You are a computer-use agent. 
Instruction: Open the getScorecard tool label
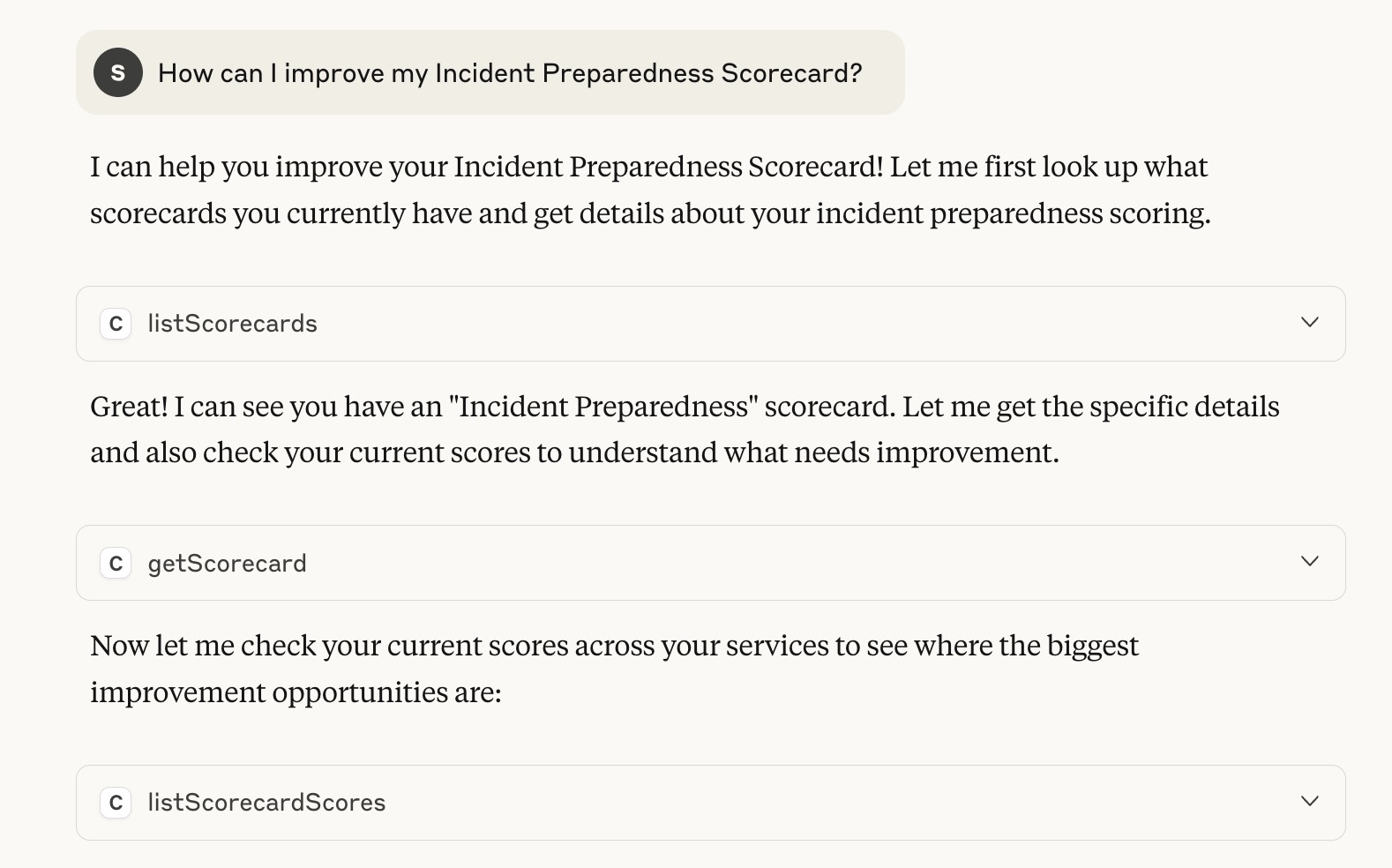tap(227, 563)
